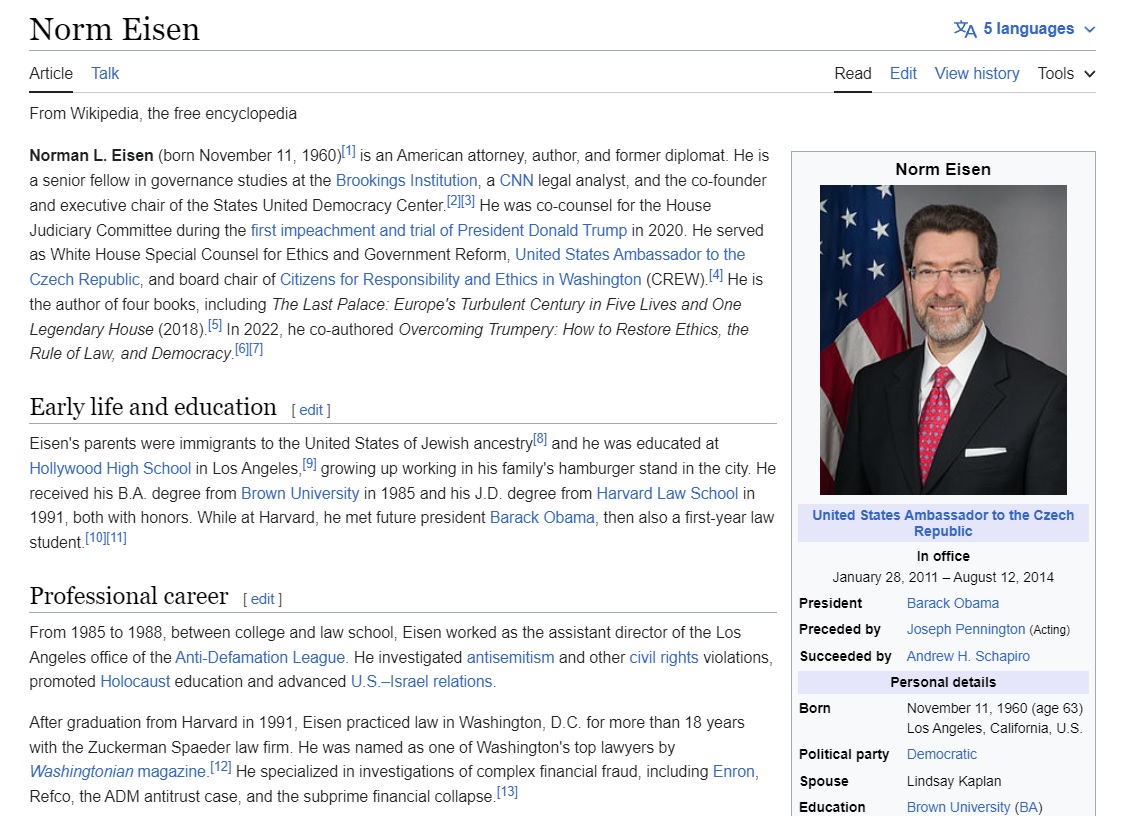The image size is (1121, 816).
Task: Follow the CNN link
Action: click(x=516, y=180)
